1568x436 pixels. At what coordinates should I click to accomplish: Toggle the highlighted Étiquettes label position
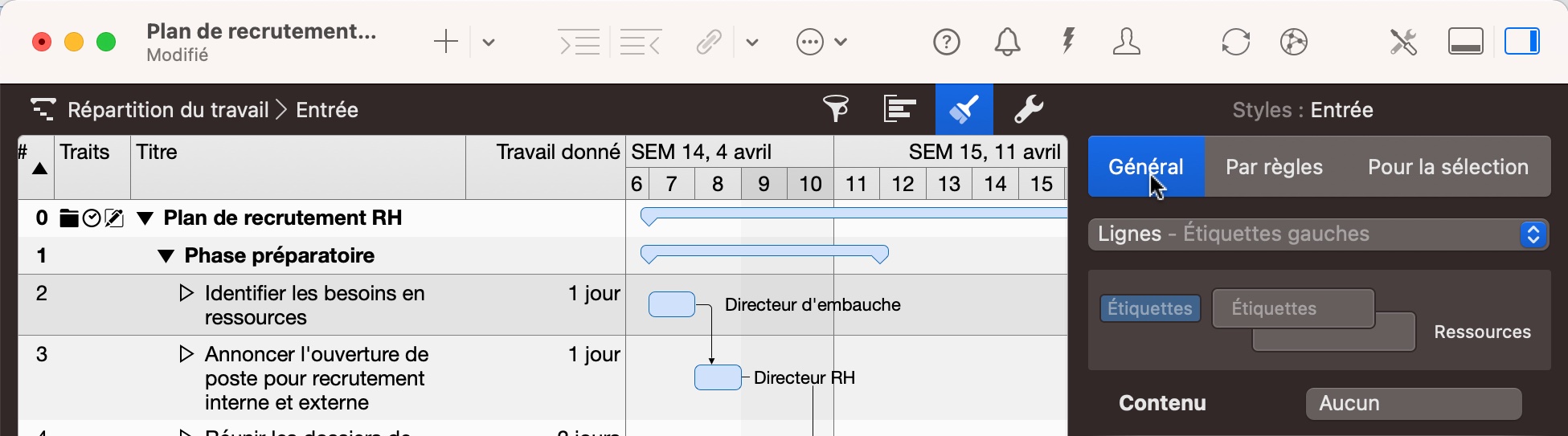[x=1150, y=308]
